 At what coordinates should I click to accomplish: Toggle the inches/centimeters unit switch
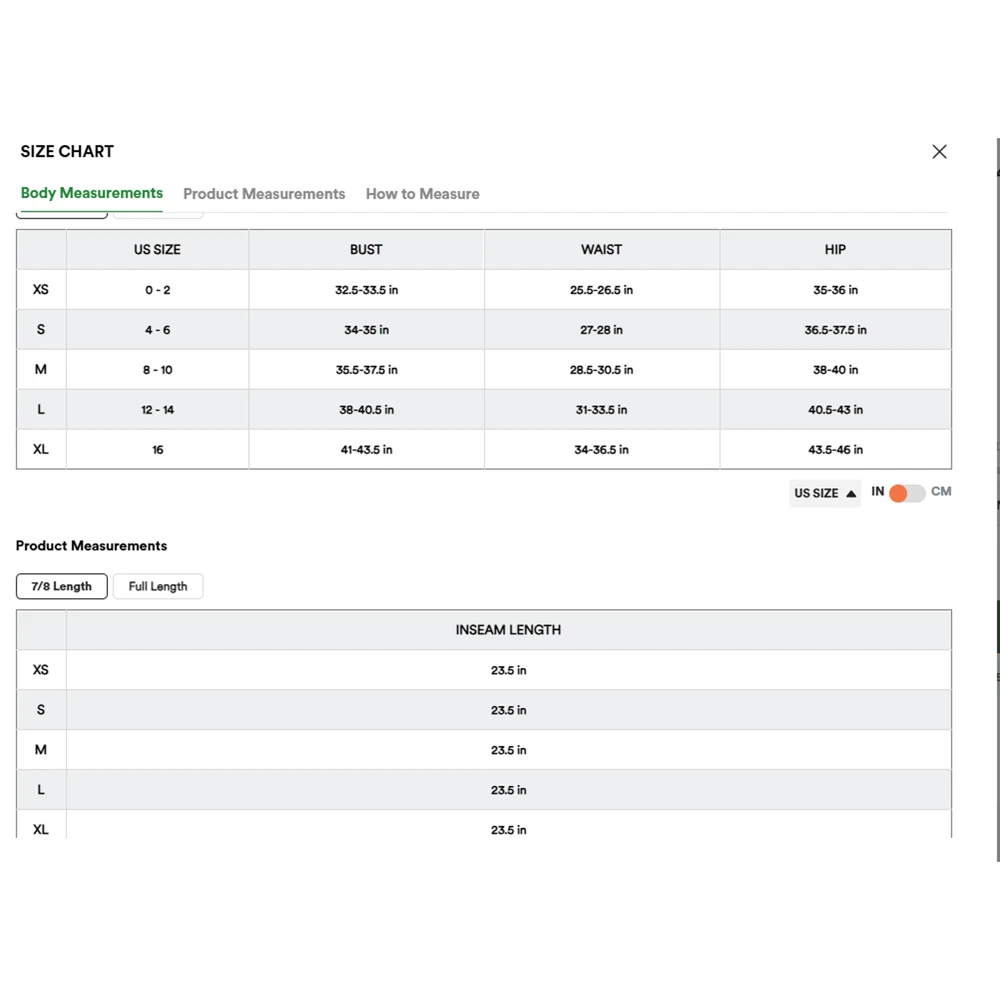click(x=907, y=493)
